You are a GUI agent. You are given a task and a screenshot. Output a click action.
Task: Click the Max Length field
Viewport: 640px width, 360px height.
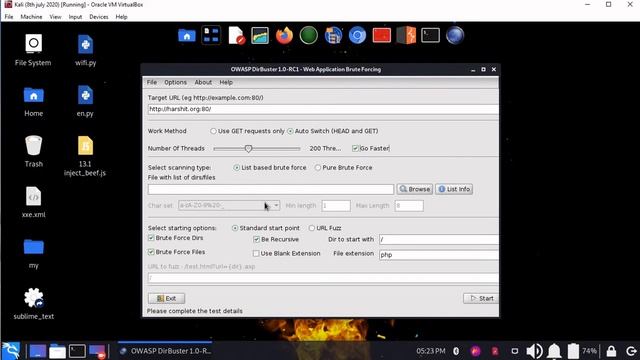point(409,205)
